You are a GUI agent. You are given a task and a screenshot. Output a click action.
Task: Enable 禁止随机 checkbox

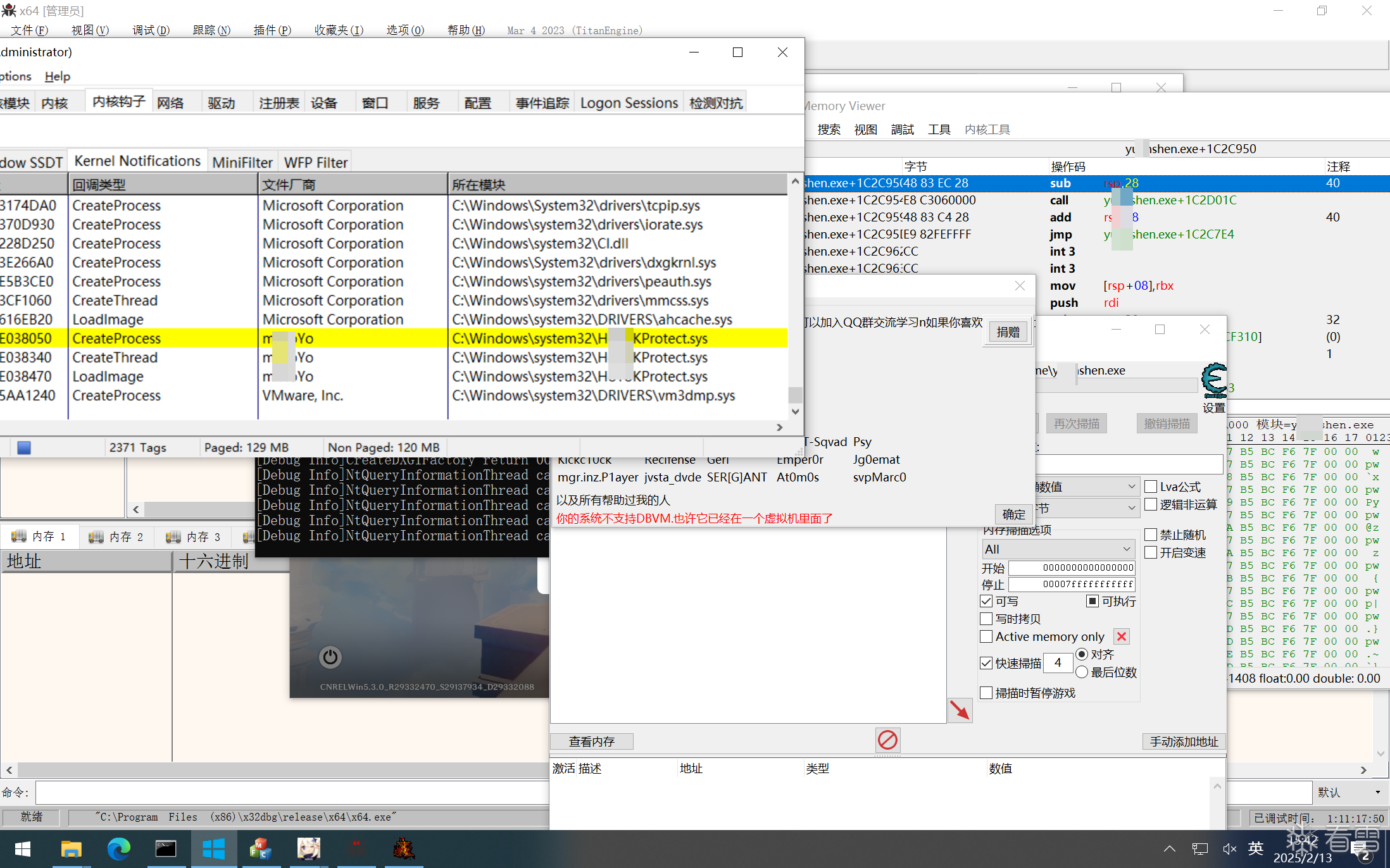pyautogui.click(x=1151, y=535)
